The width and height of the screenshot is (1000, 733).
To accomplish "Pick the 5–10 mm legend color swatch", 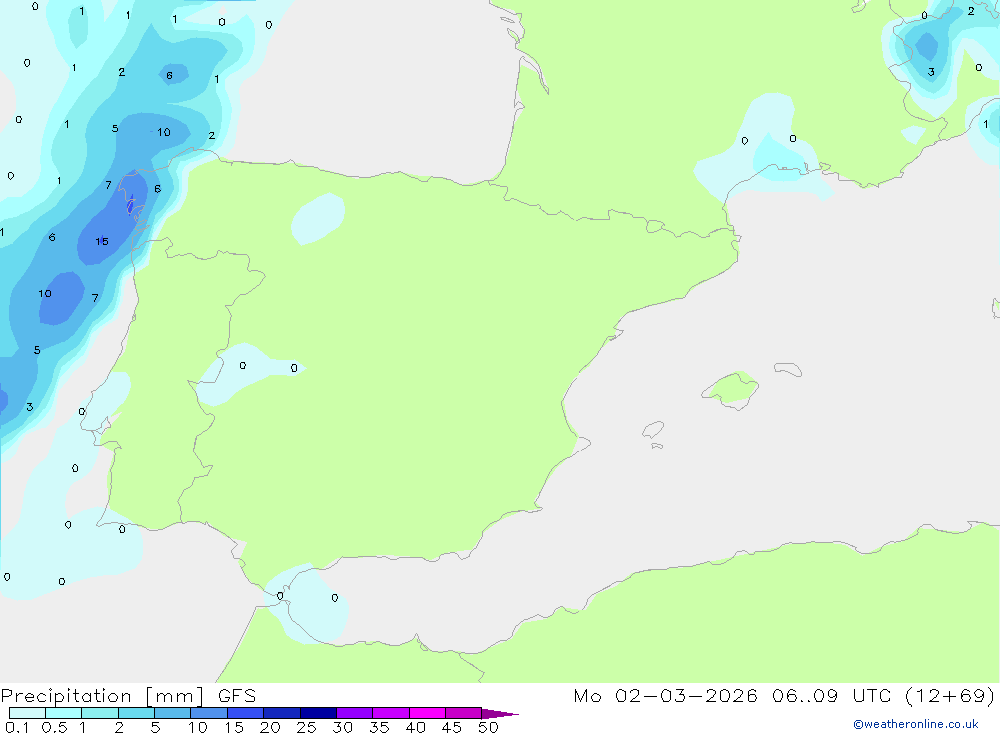I will point(172,713).
